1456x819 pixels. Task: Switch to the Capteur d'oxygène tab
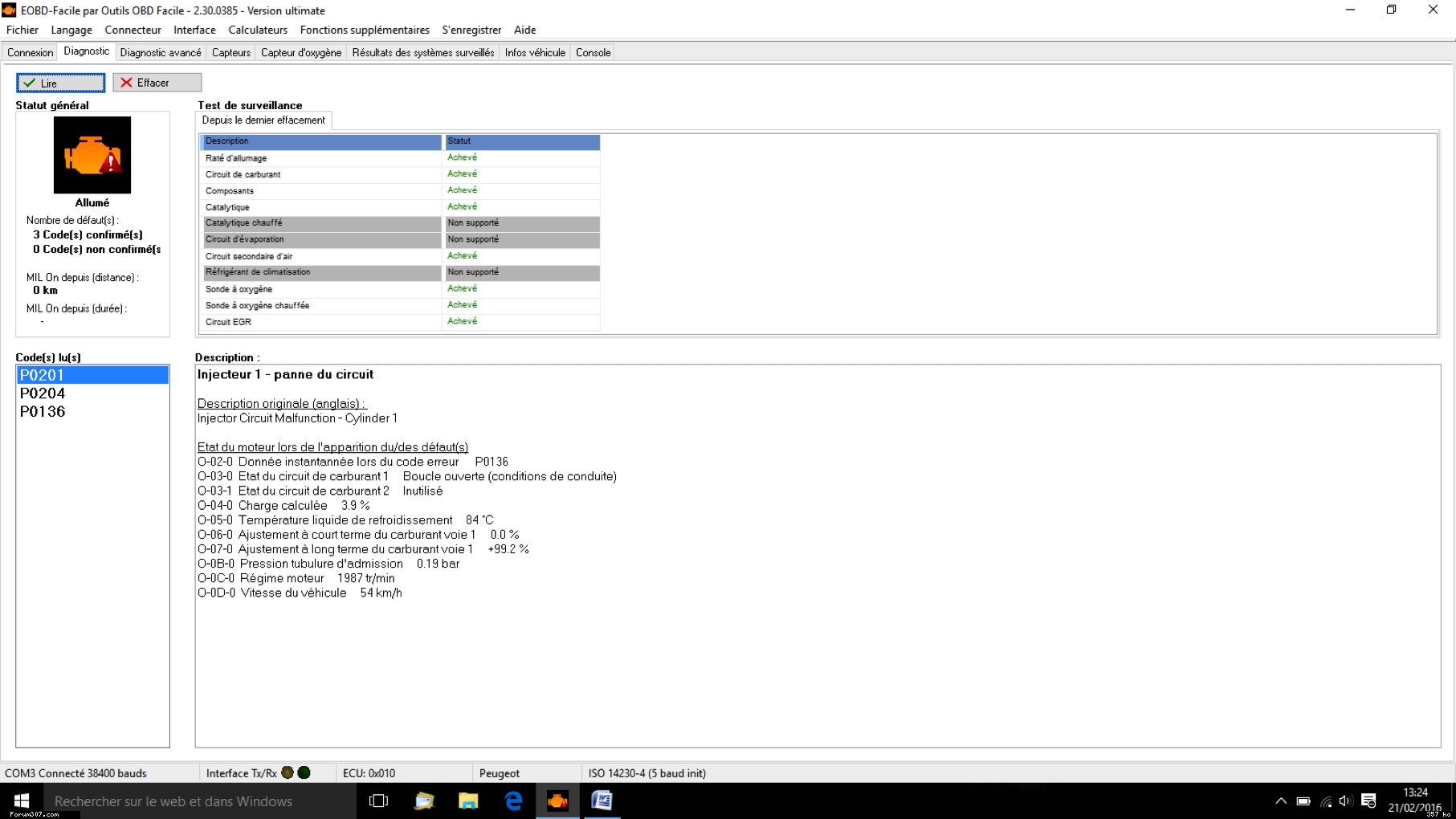coord(301,52)
